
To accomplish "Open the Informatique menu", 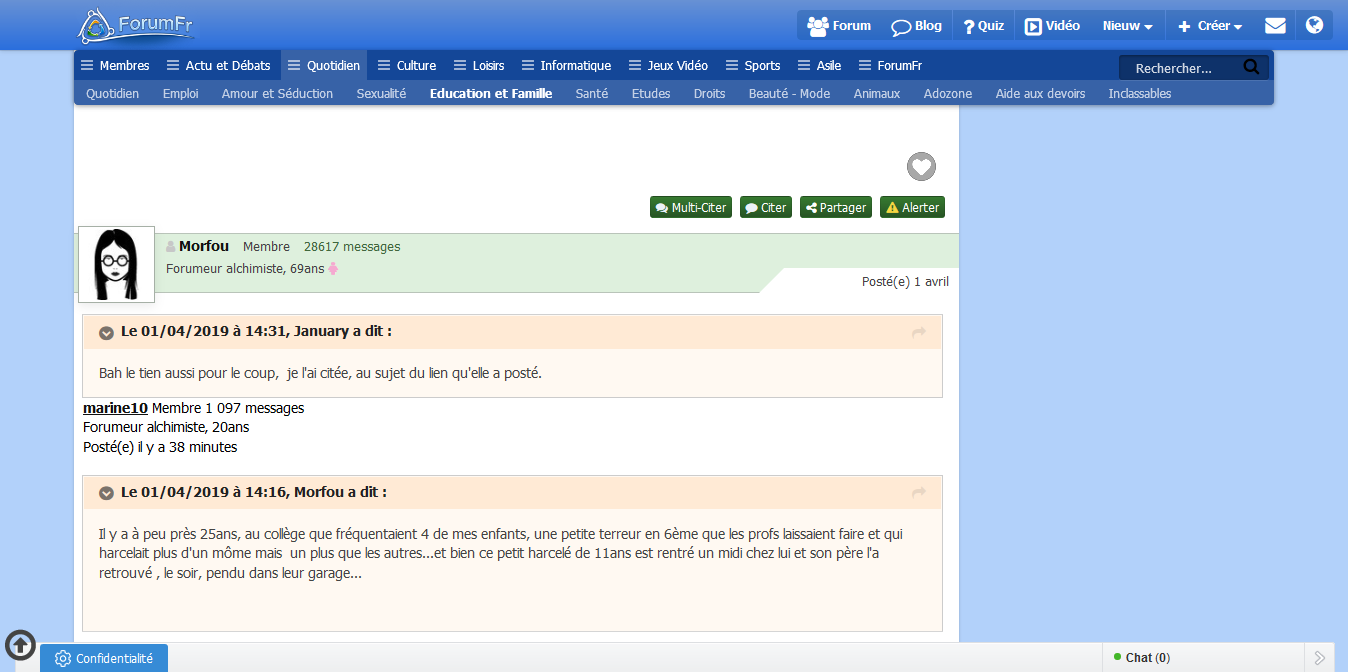I will 566,66.
